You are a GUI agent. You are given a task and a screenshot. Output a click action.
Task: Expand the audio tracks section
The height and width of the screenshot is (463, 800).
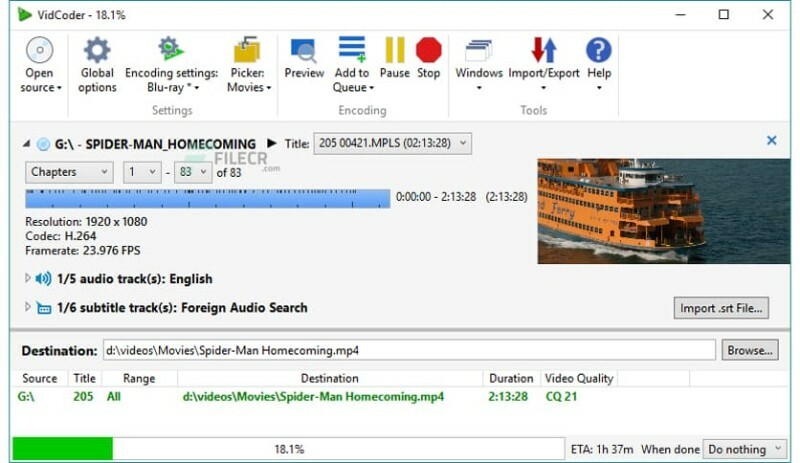point(28,279)
